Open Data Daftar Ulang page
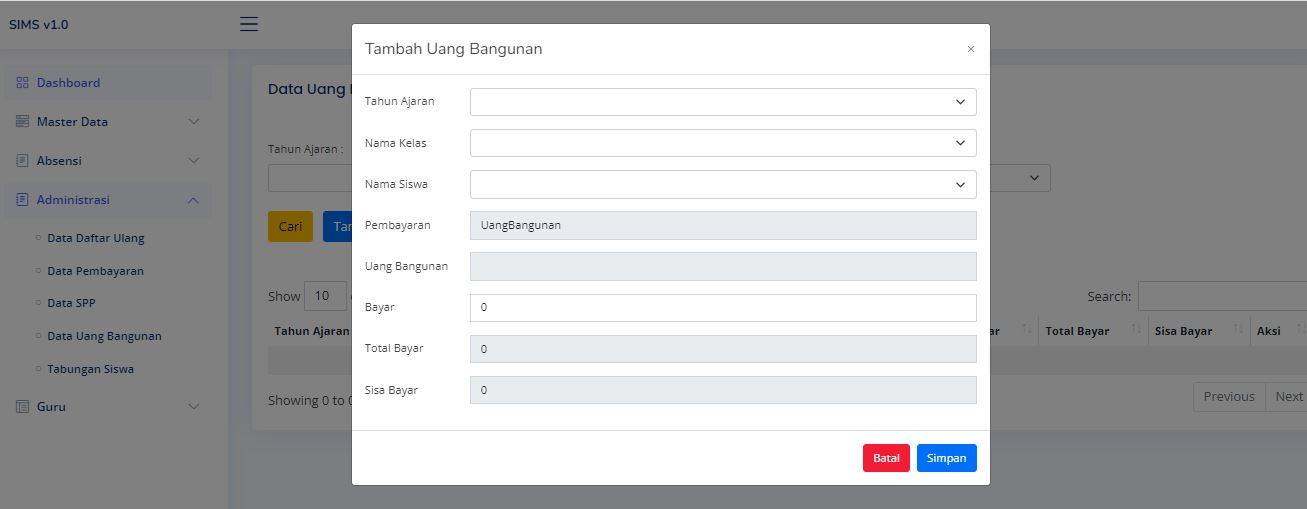The image size is (1307, 509). point(96,238)
